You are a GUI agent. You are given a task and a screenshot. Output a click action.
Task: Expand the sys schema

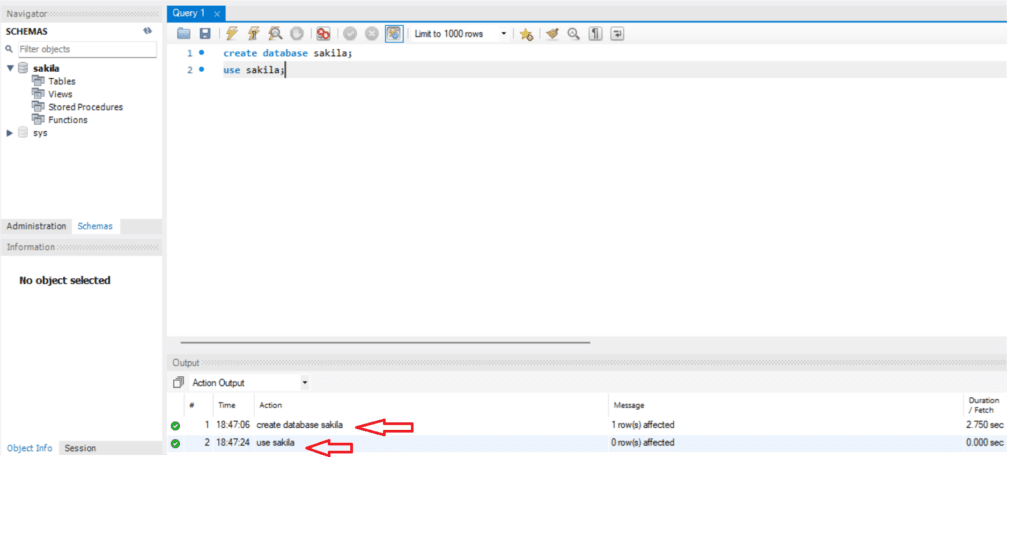click(x=10, y=133)
